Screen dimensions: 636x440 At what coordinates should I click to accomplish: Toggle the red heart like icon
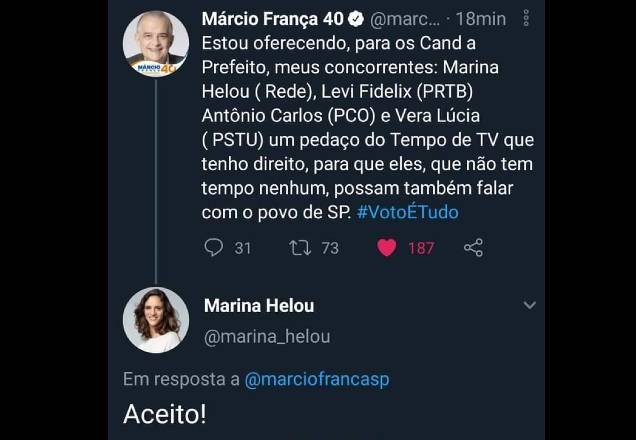[387, 247]
